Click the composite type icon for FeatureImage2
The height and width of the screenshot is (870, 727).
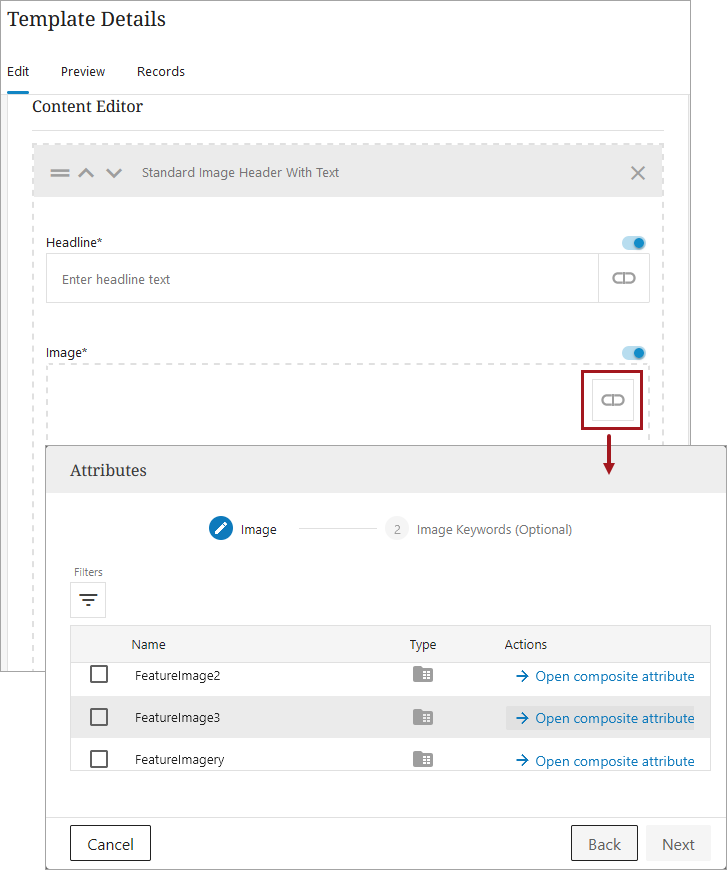(x=423, y=675)
